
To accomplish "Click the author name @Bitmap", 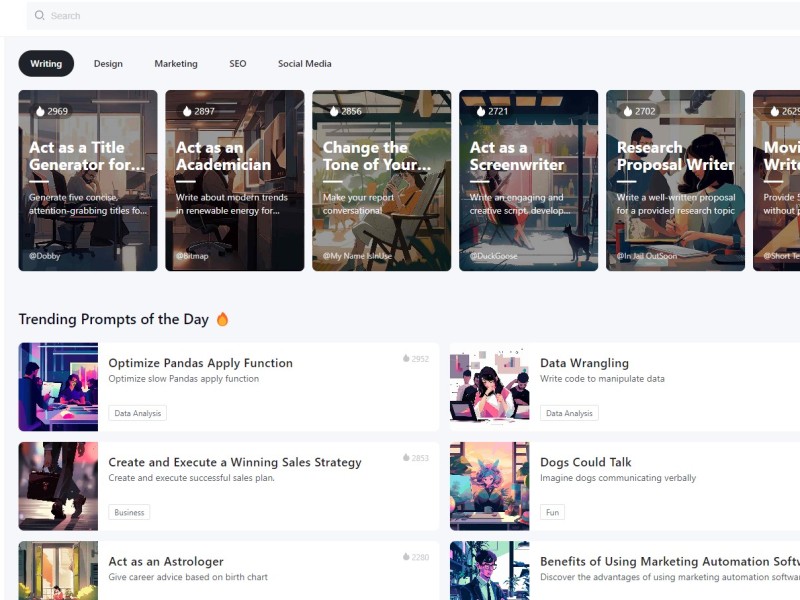I will click(192, 256).
